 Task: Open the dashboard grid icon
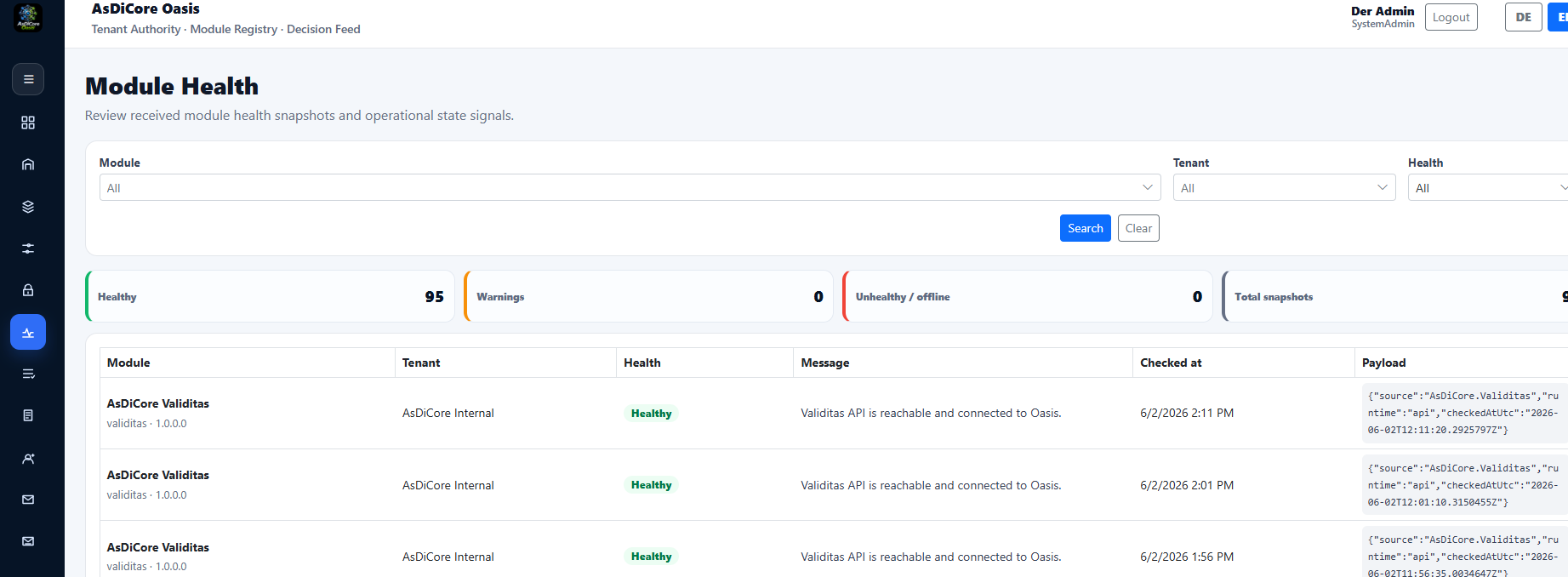coord(28,123)
